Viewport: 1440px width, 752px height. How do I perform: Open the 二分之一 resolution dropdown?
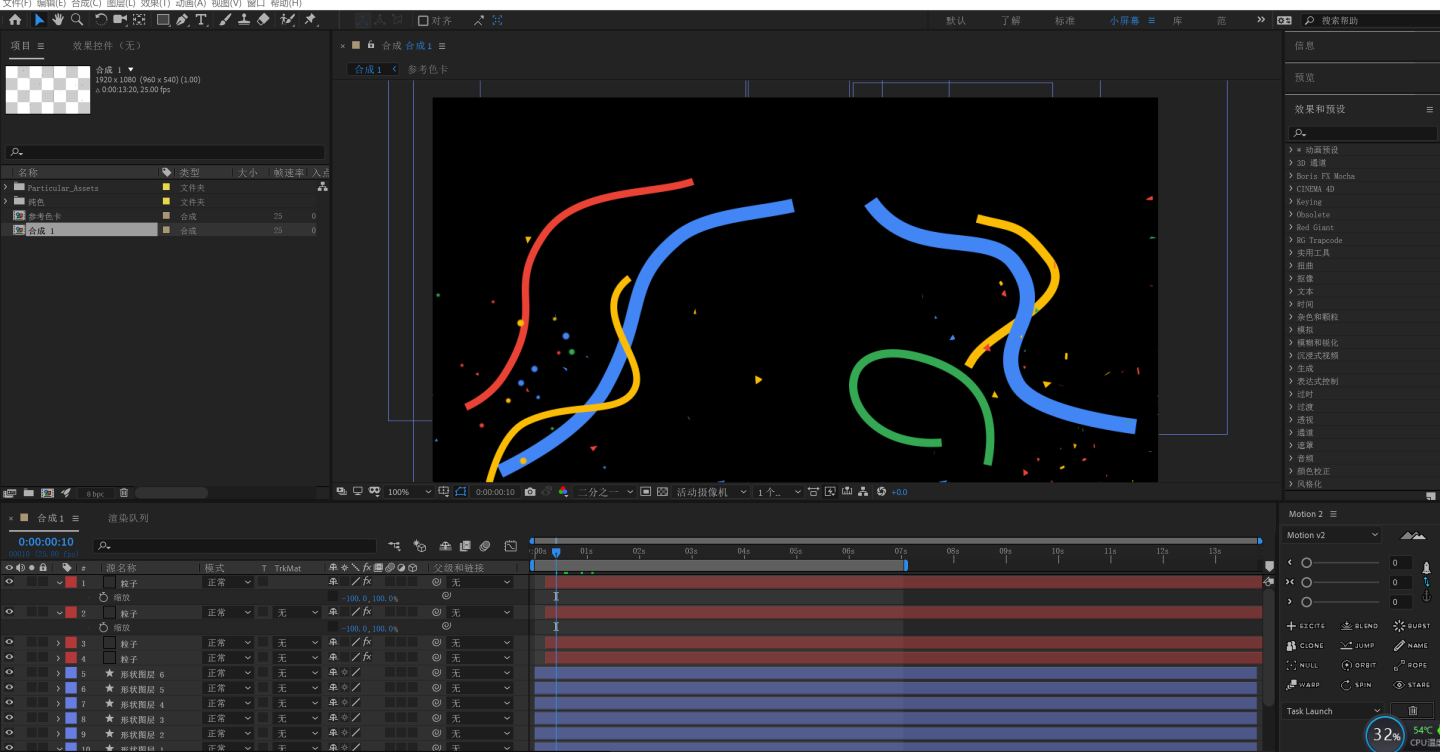[x=605, y=492]
